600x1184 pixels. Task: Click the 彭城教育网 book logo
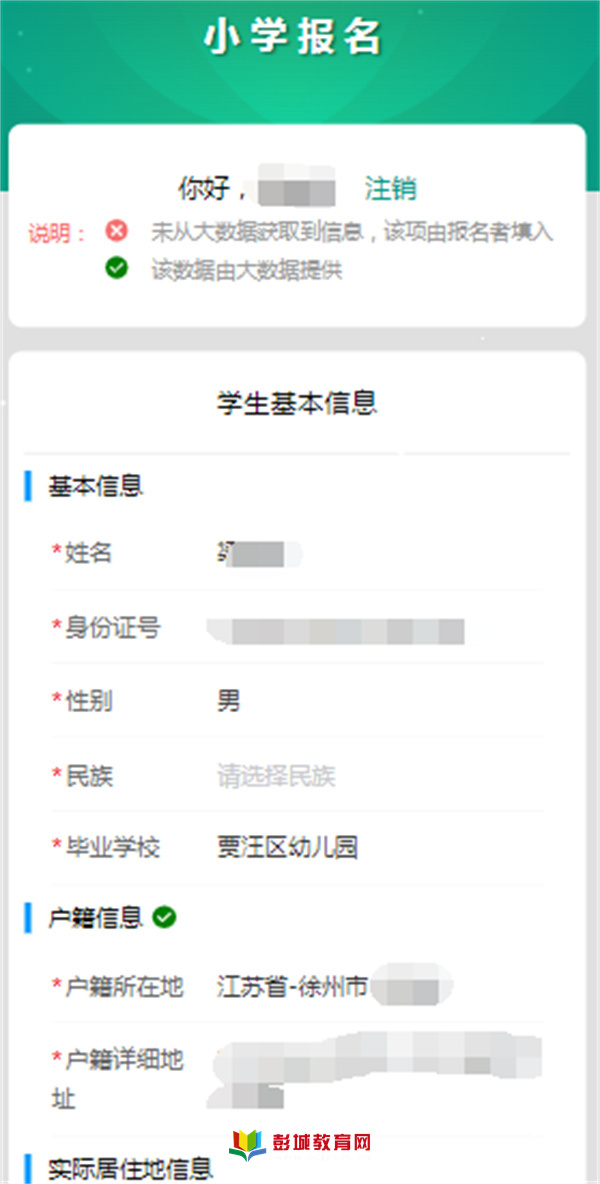[x=248, y=1144]
